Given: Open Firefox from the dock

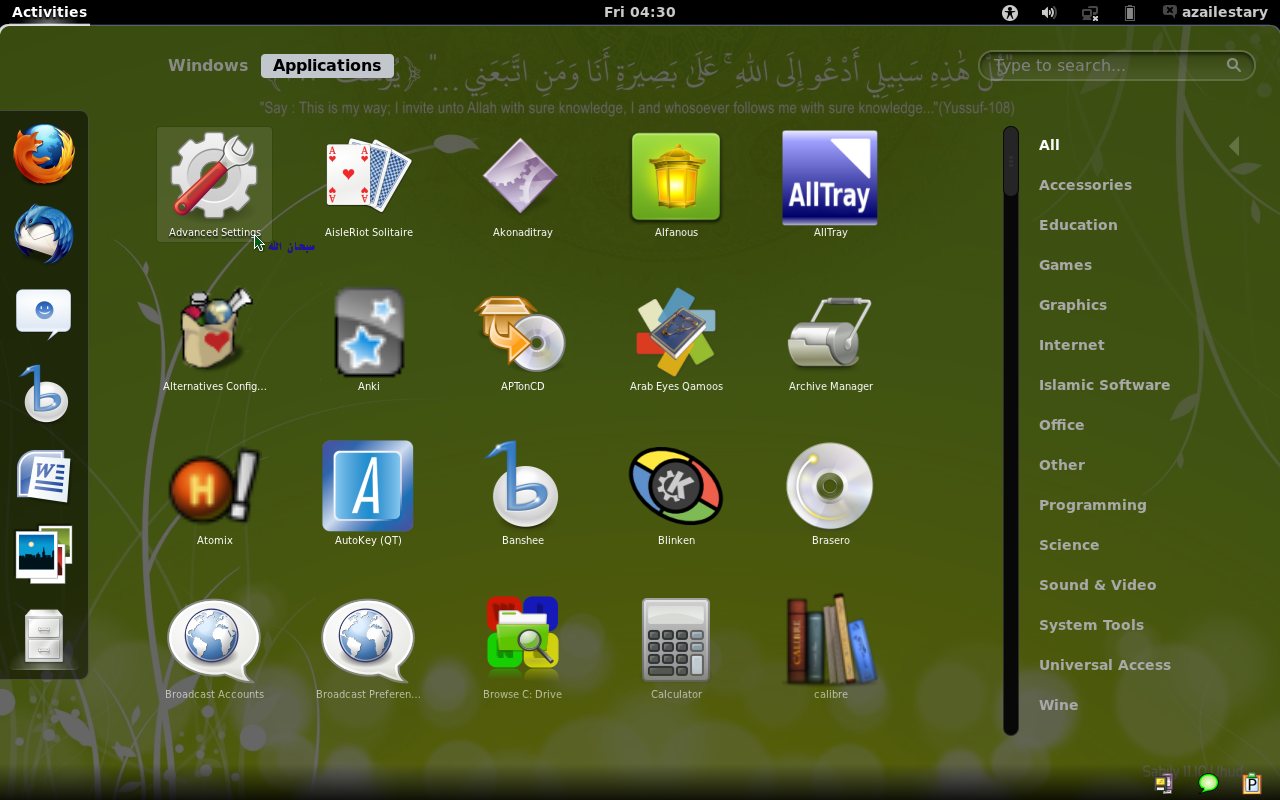Looking at the screenshot, I should coord(44,155).
